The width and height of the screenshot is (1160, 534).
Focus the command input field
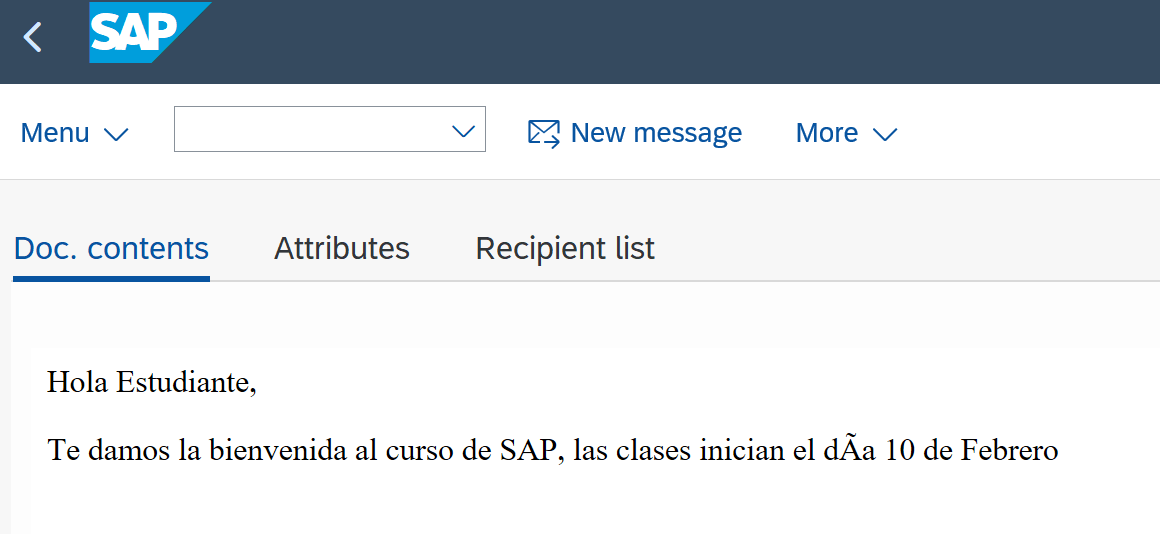pos(310,130)
